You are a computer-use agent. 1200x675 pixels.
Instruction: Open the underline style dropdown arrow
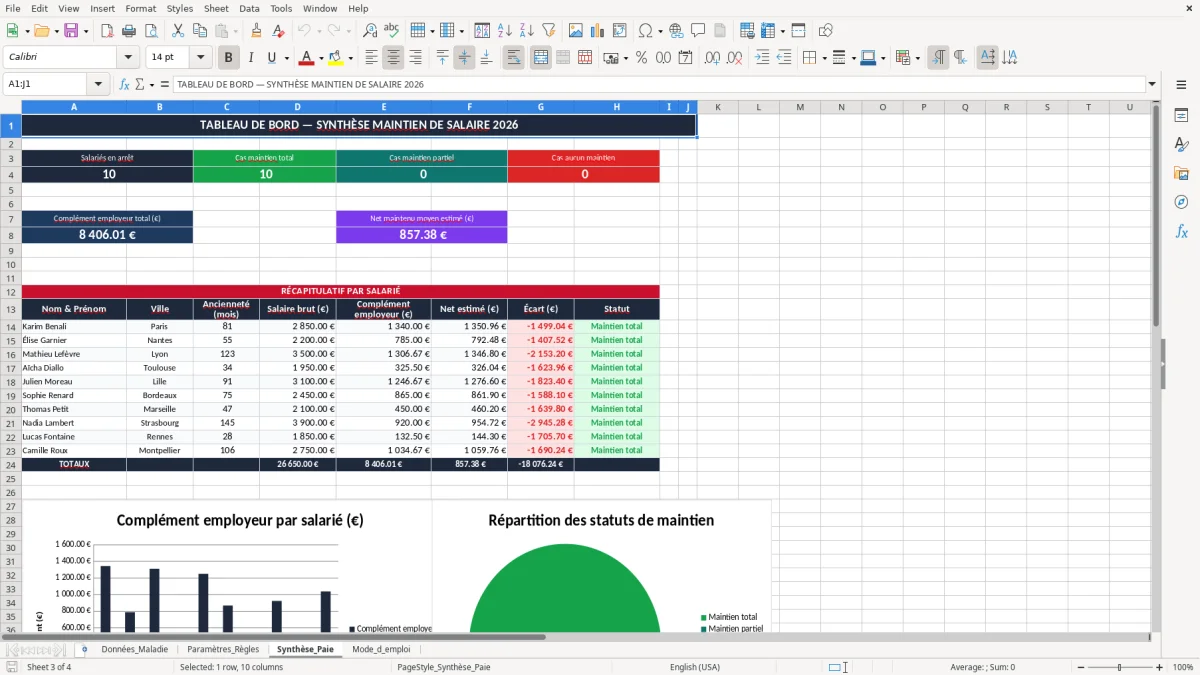tap(286, 58)
